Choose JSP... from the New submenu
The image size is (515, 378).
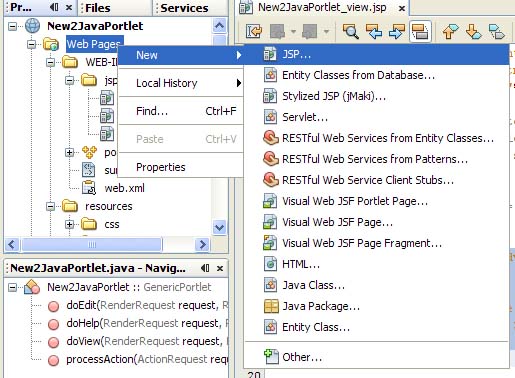coord(376,54)
